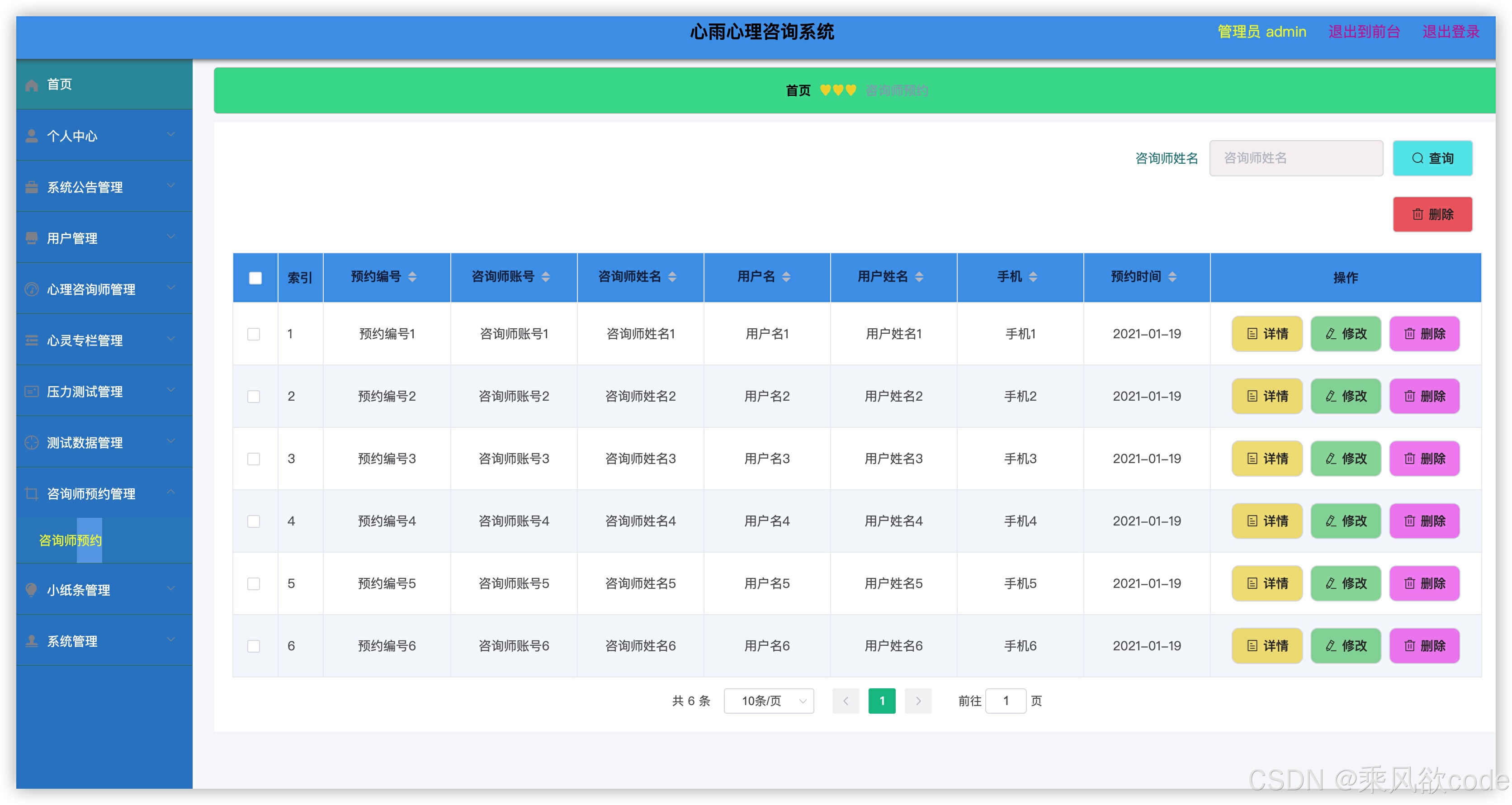Click the 退出登录 link
The height and width of the screenshot is (805, 1512).
coord(1451,32)
